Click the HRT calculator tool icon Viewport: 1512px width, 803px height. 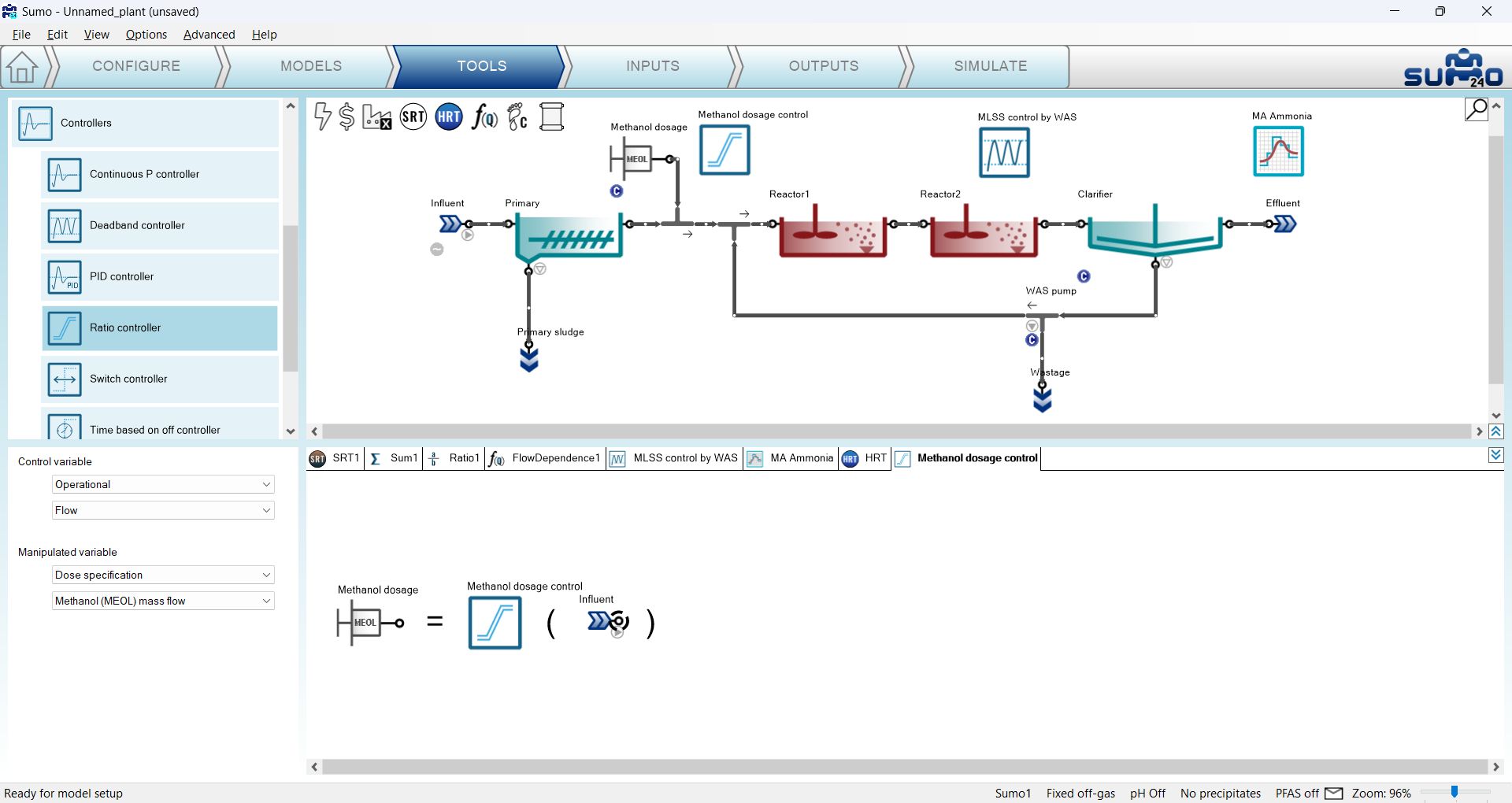point(449,117)
